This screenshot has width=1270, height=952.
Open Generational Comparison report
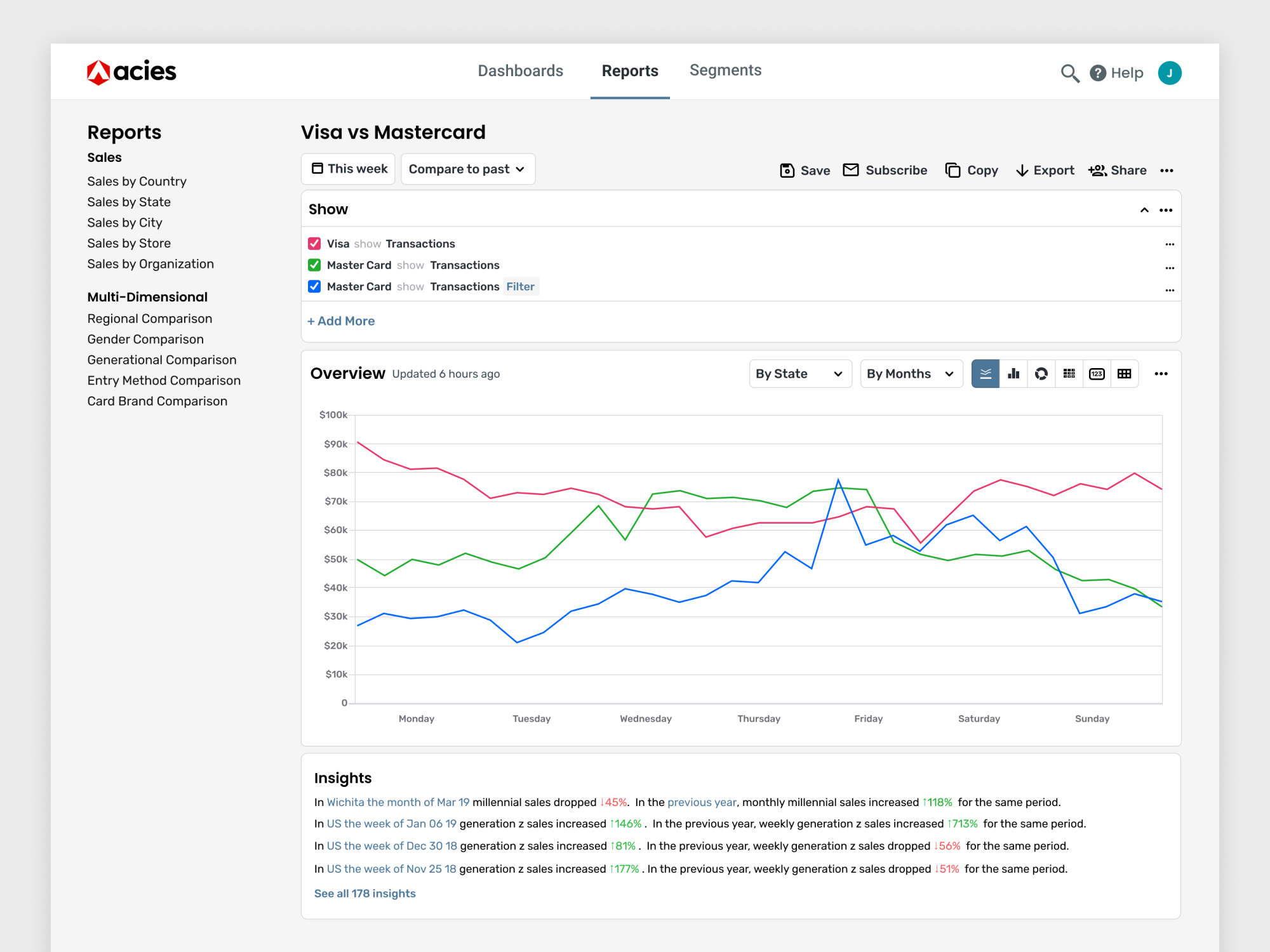162,360
